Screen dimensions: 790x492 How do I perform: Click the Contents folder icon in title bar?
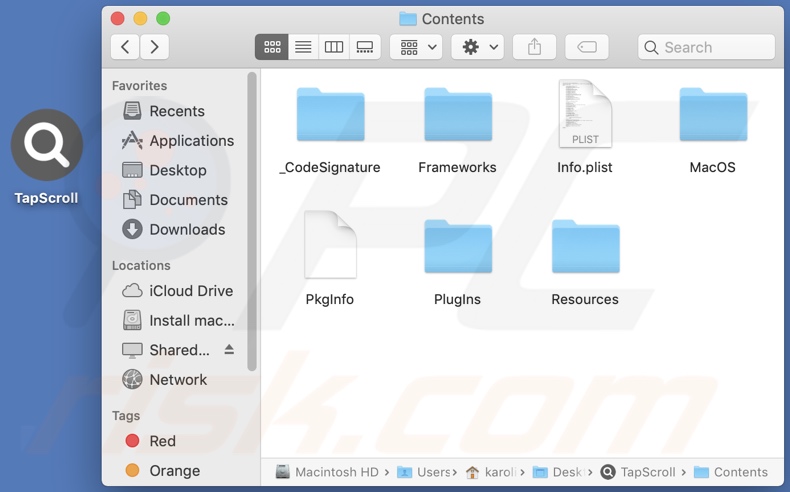click(x=408, y=19)
